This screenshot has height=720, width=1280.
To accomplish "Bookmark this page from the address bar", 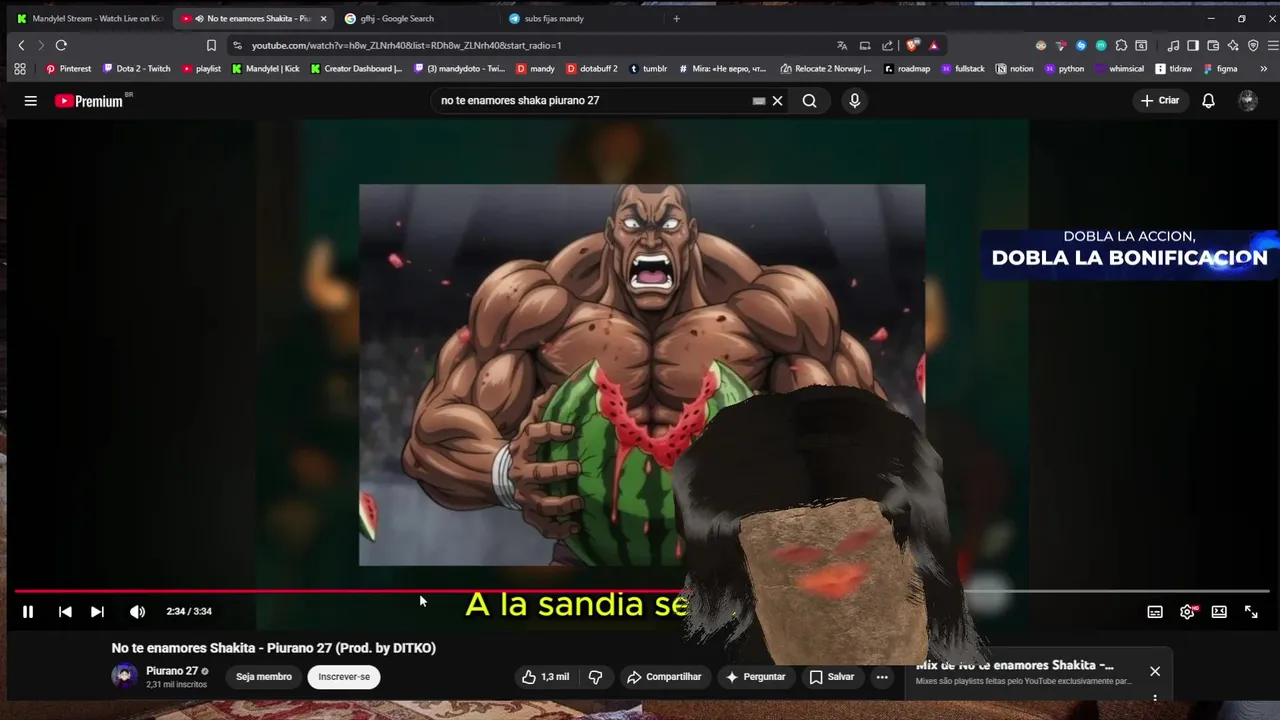I will (211, 45).
